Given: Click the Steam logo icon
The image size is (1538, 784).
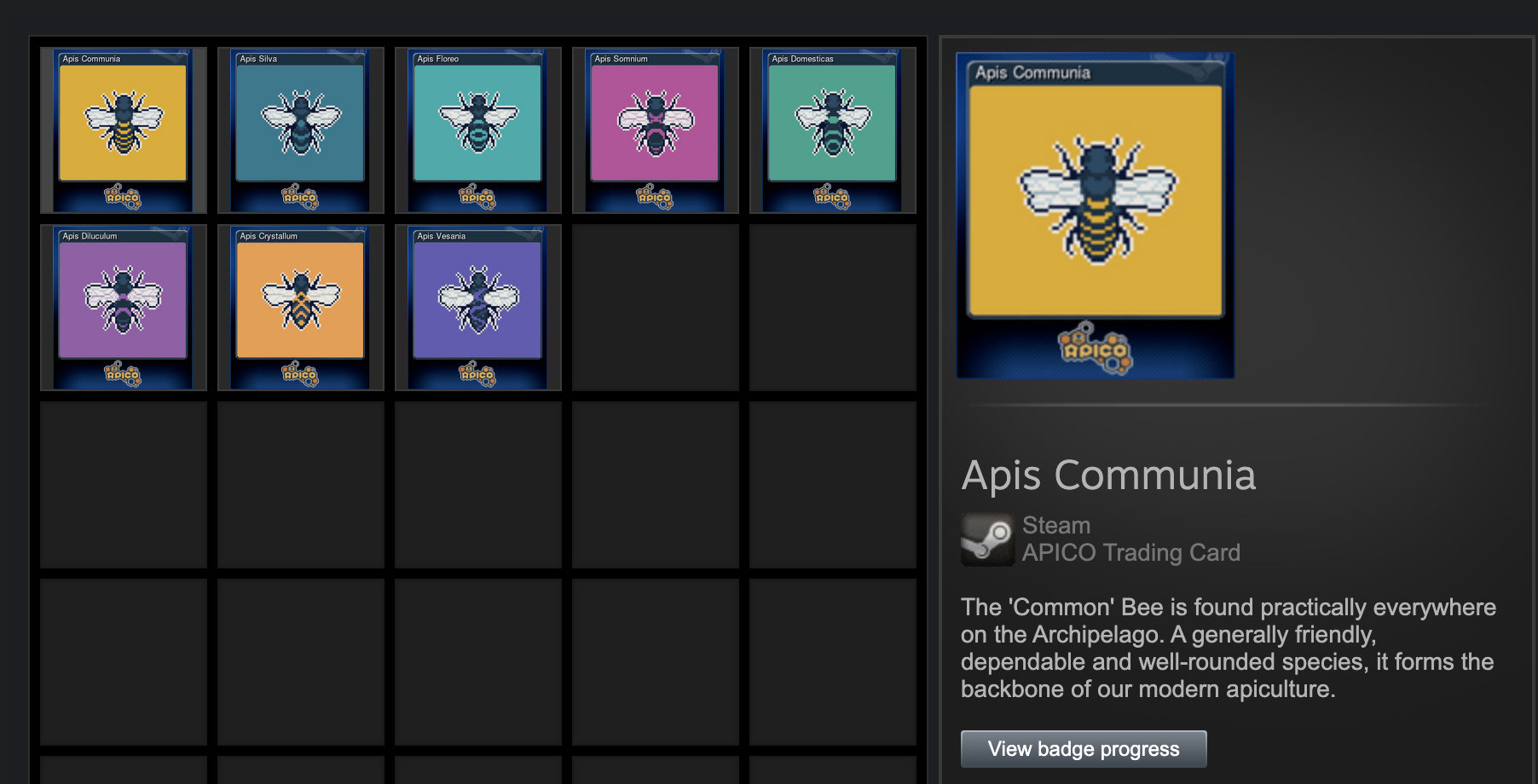Looking at the screenshot, I should (x=987, y=539).
